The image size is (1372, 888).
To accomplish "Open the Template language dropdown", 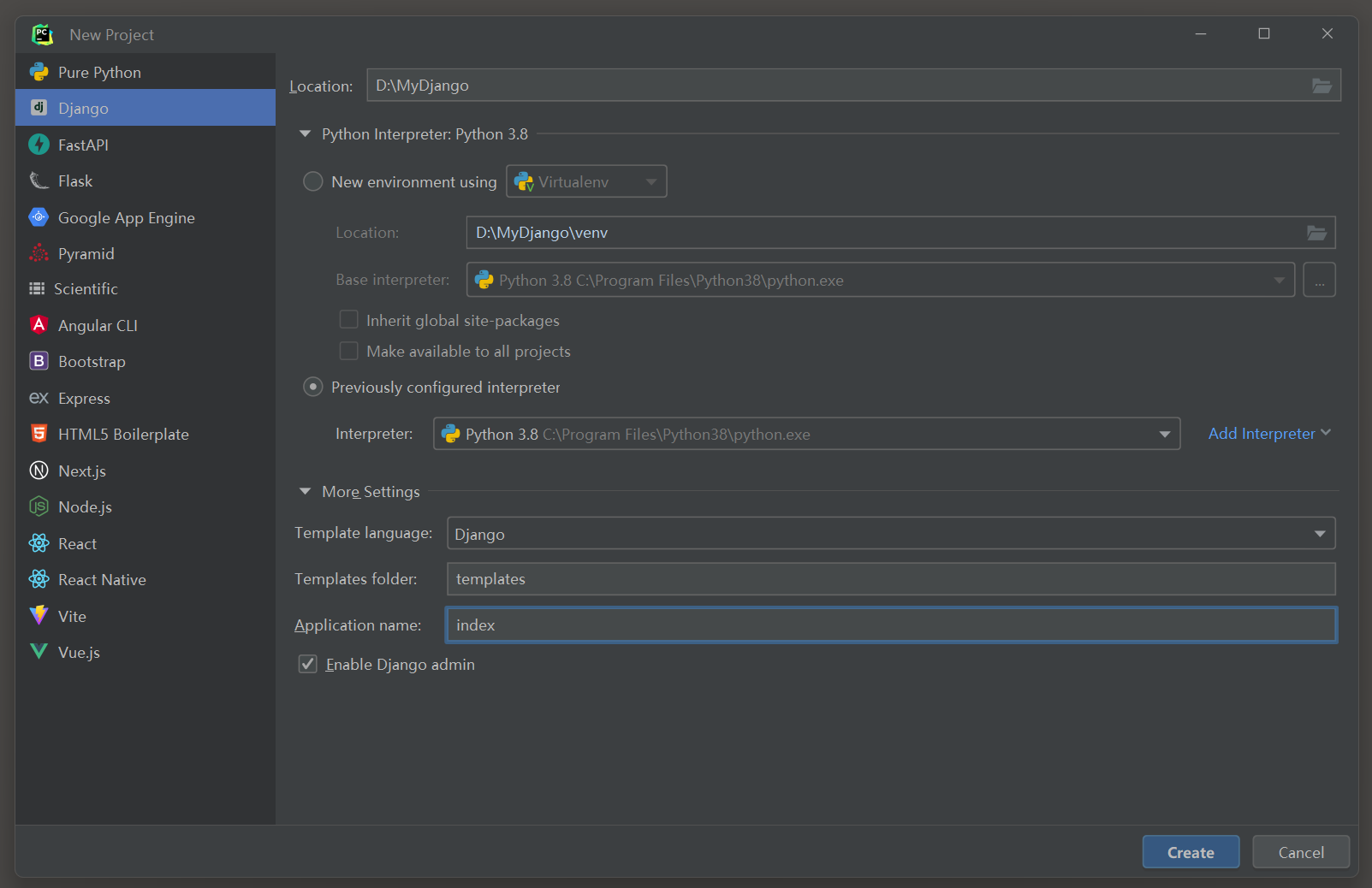I will coord(891,533).
